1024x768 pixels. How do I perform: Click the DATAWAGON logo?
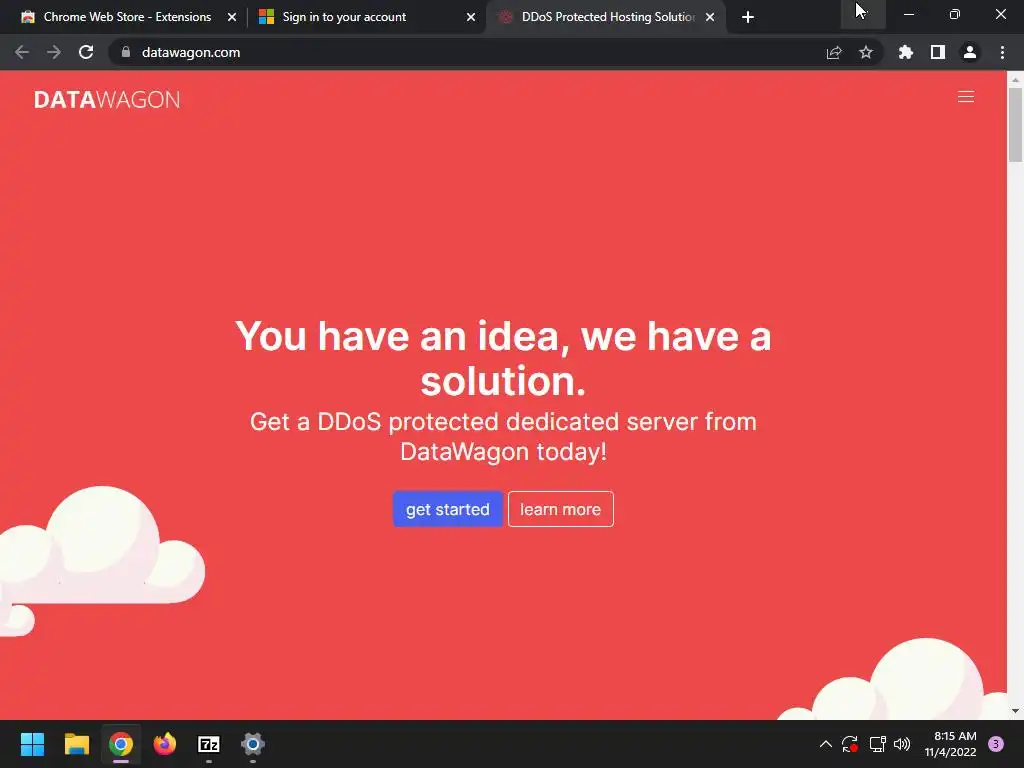coord(107,99)
